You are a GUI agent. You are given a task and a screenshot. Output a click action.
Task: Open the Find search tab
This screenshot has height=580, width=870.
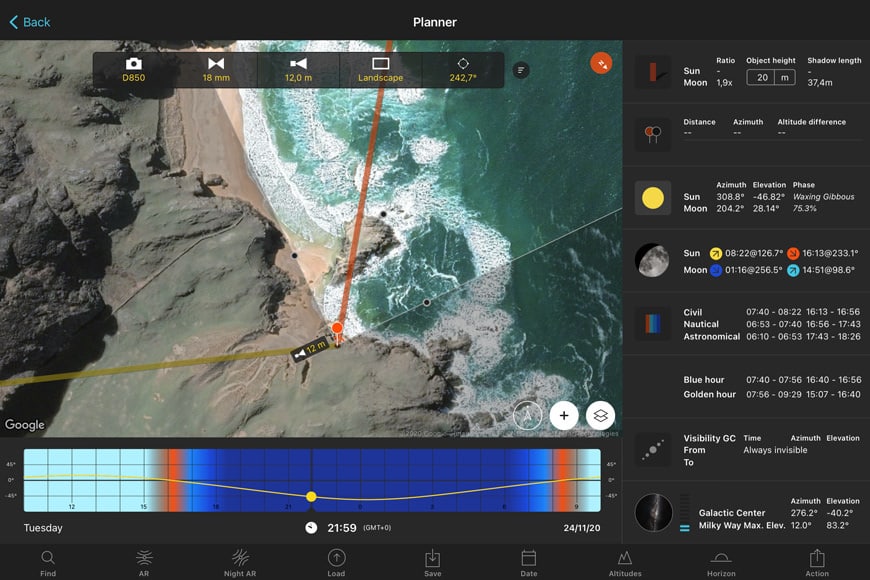(x=48, y=562)
